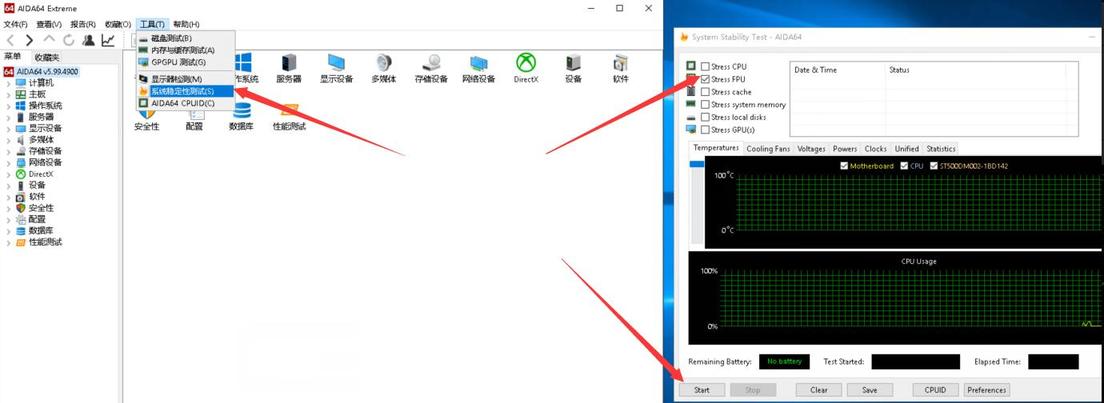
Task: Select 系统稳定性测试(S) from the tools menu
Action: tap(183, 91)
